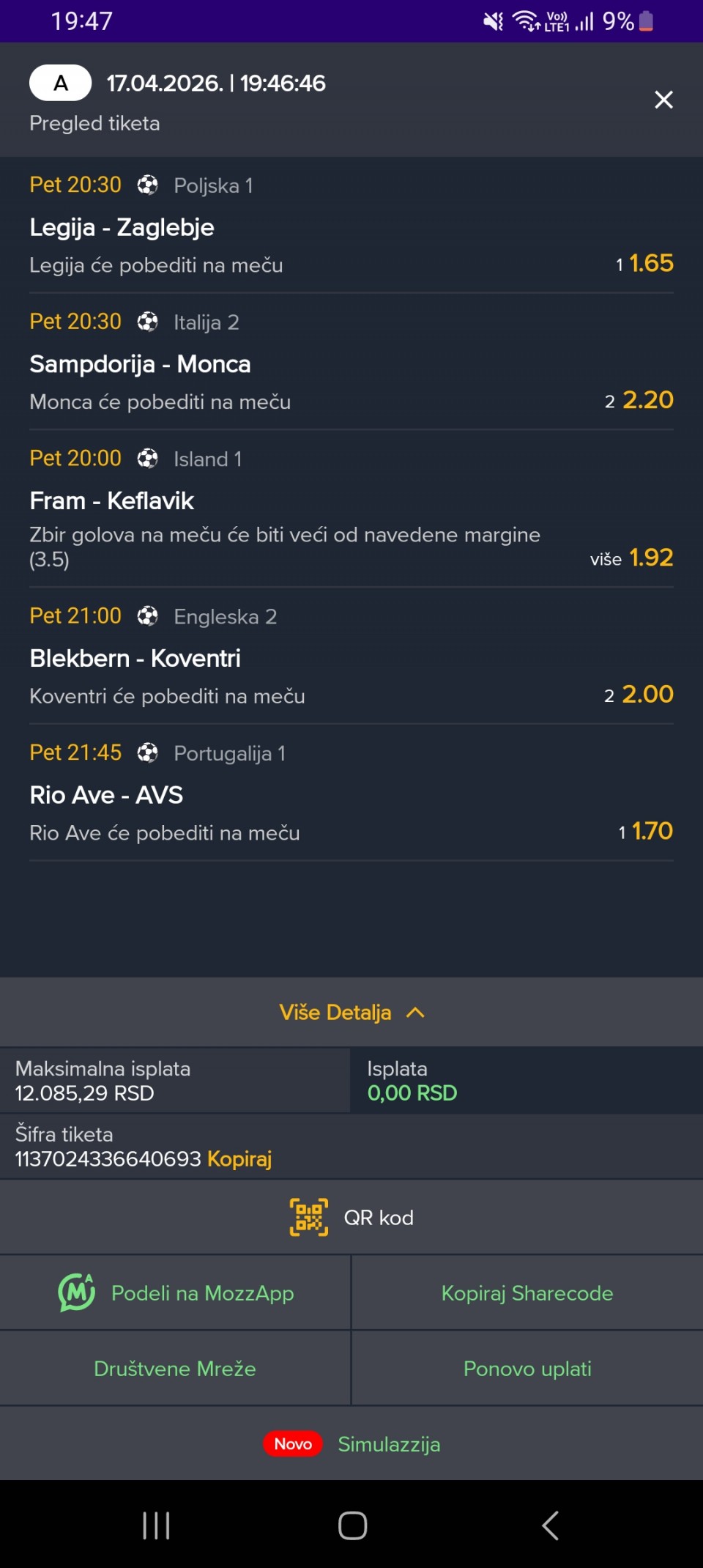The image size is (703, 1568).
Task: Tap Ponovo uplati to replay ticket
Action: (527, 1369)
